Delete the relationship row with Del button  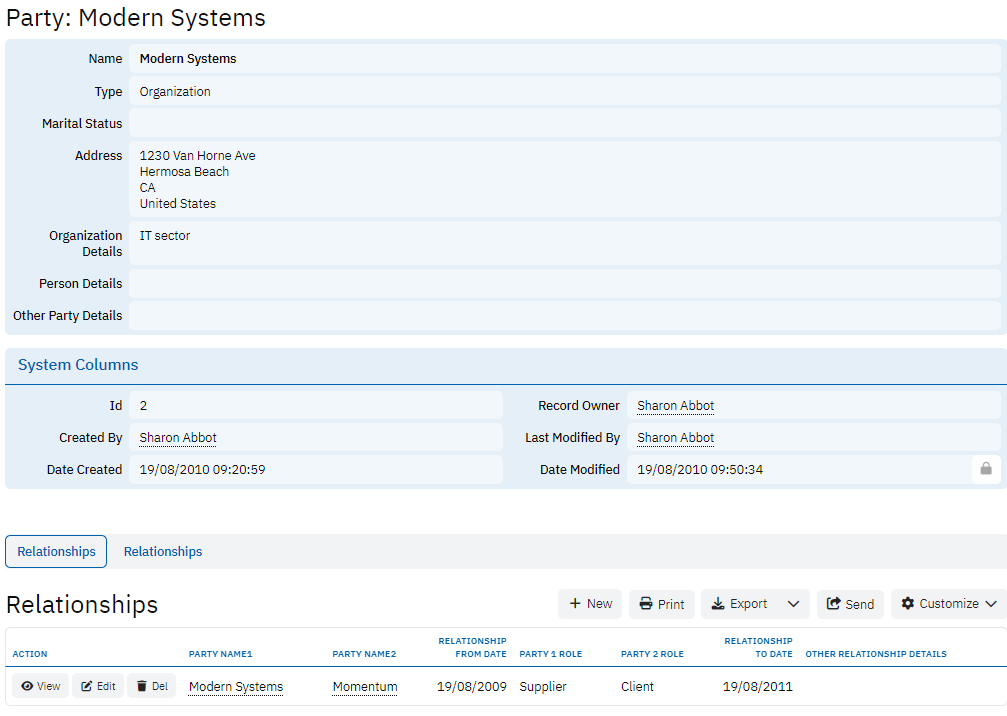(152, 686)
